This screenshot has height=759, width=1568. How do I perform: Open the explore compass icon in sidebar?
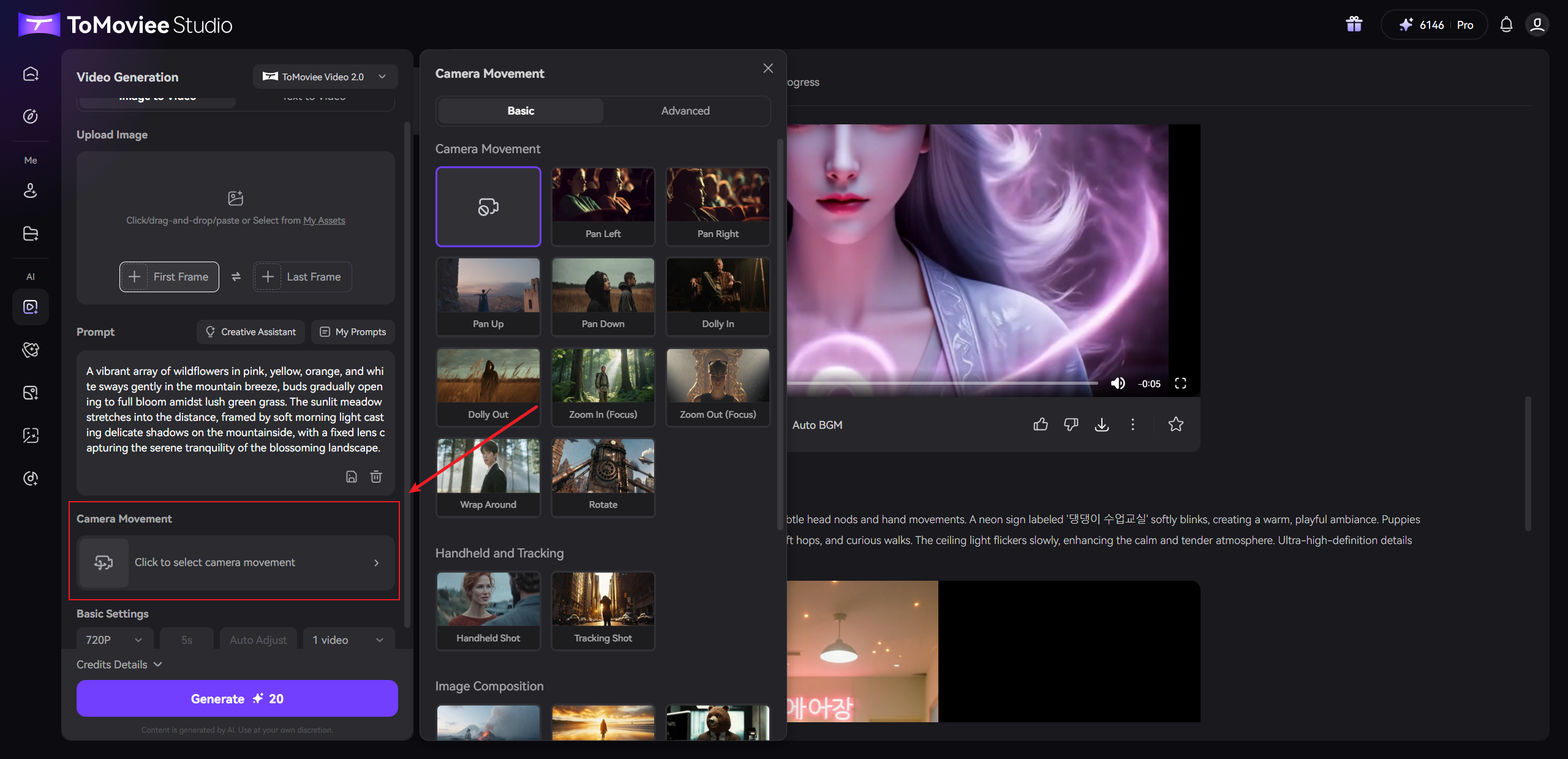(31, 116)
